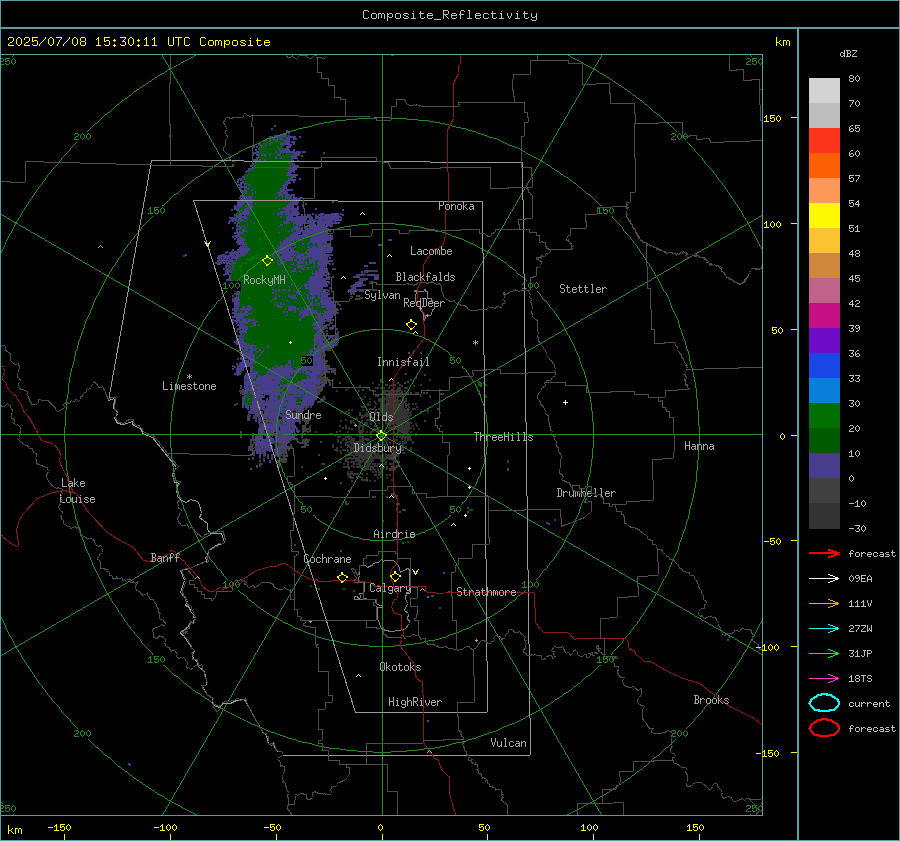Click the Vulcan town label
The image size is (900, 841).
click(x=508, y=743)
